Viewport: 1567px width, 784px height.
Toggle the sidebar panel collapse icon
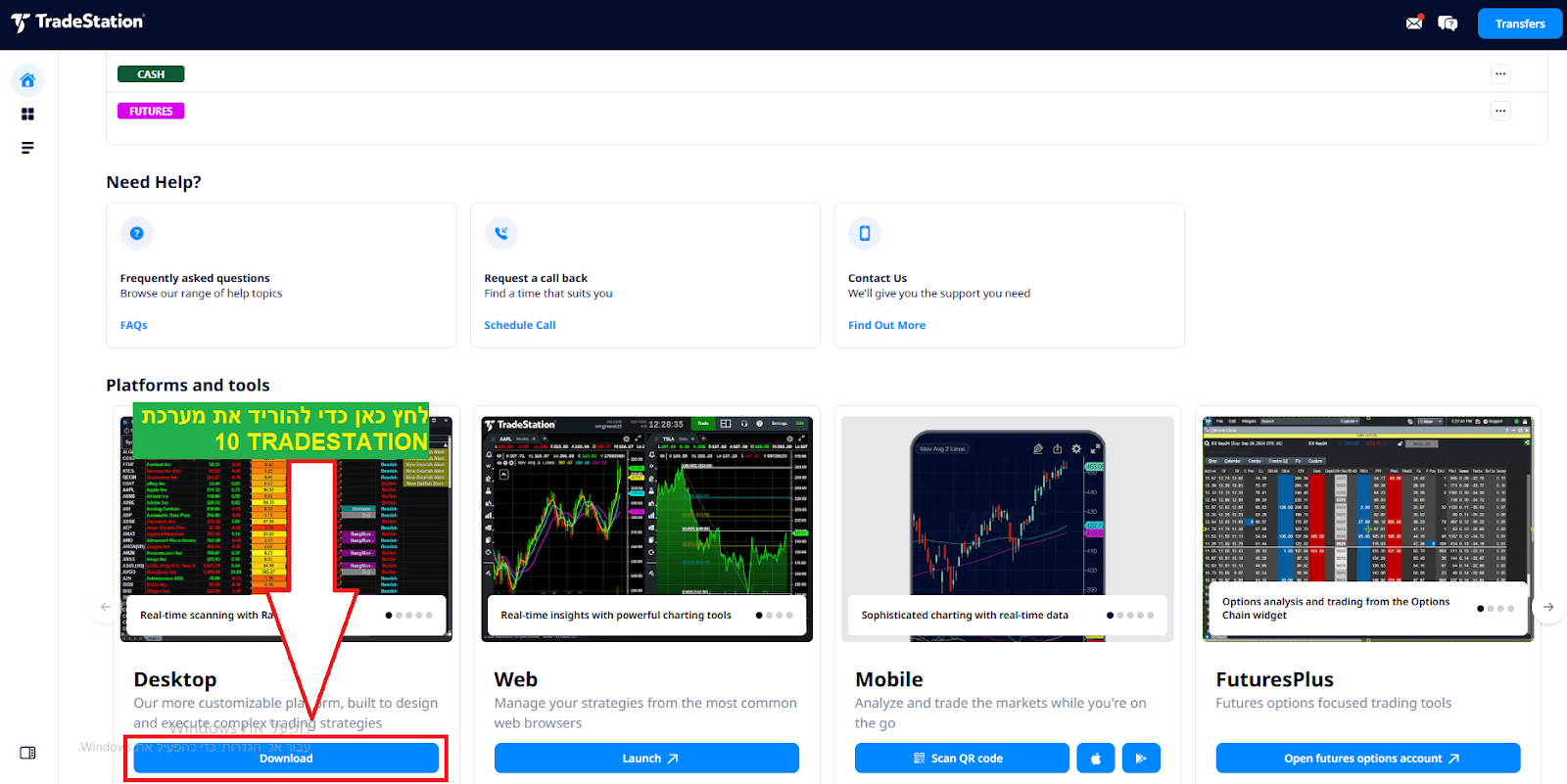tap(27, 753)
